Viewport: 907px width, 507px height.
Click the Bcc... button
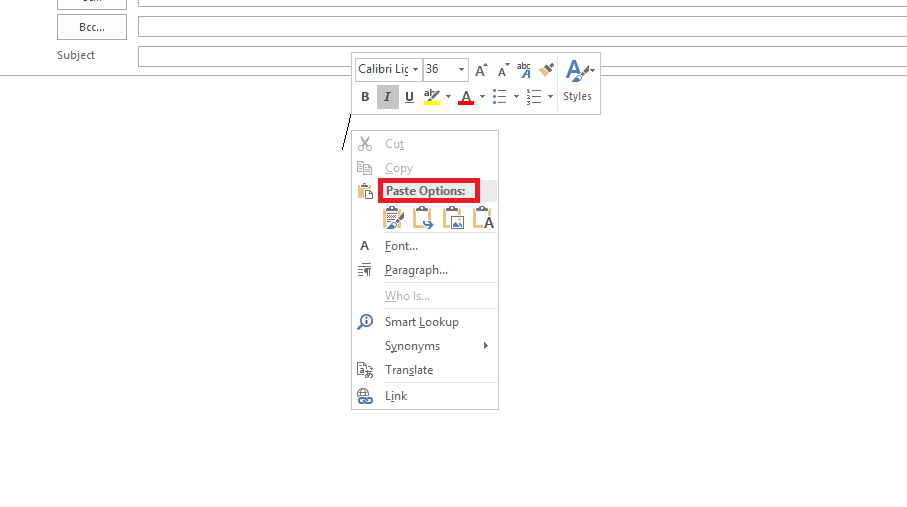[92, 27]
